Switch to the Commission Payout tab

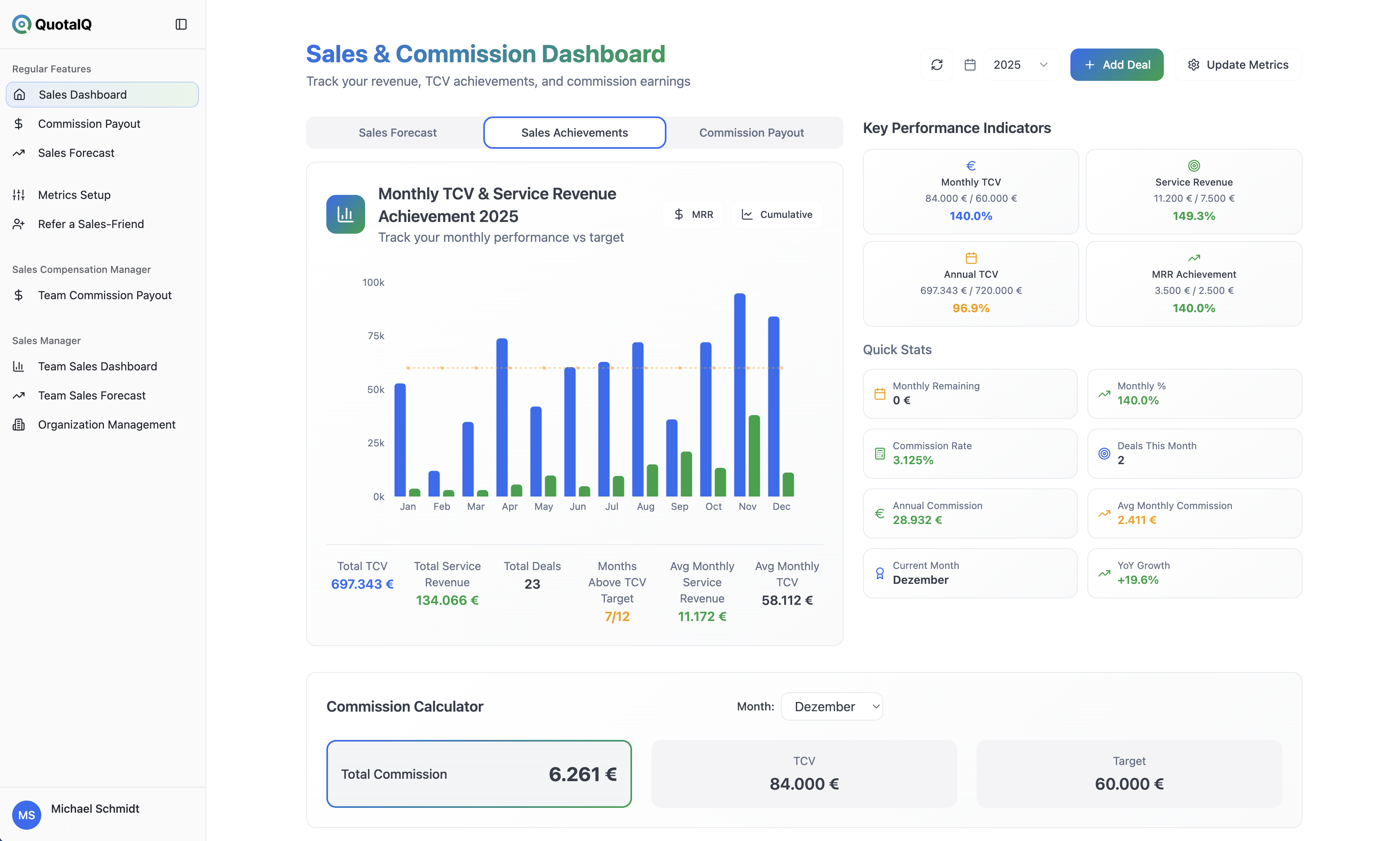tap(752, 132)
